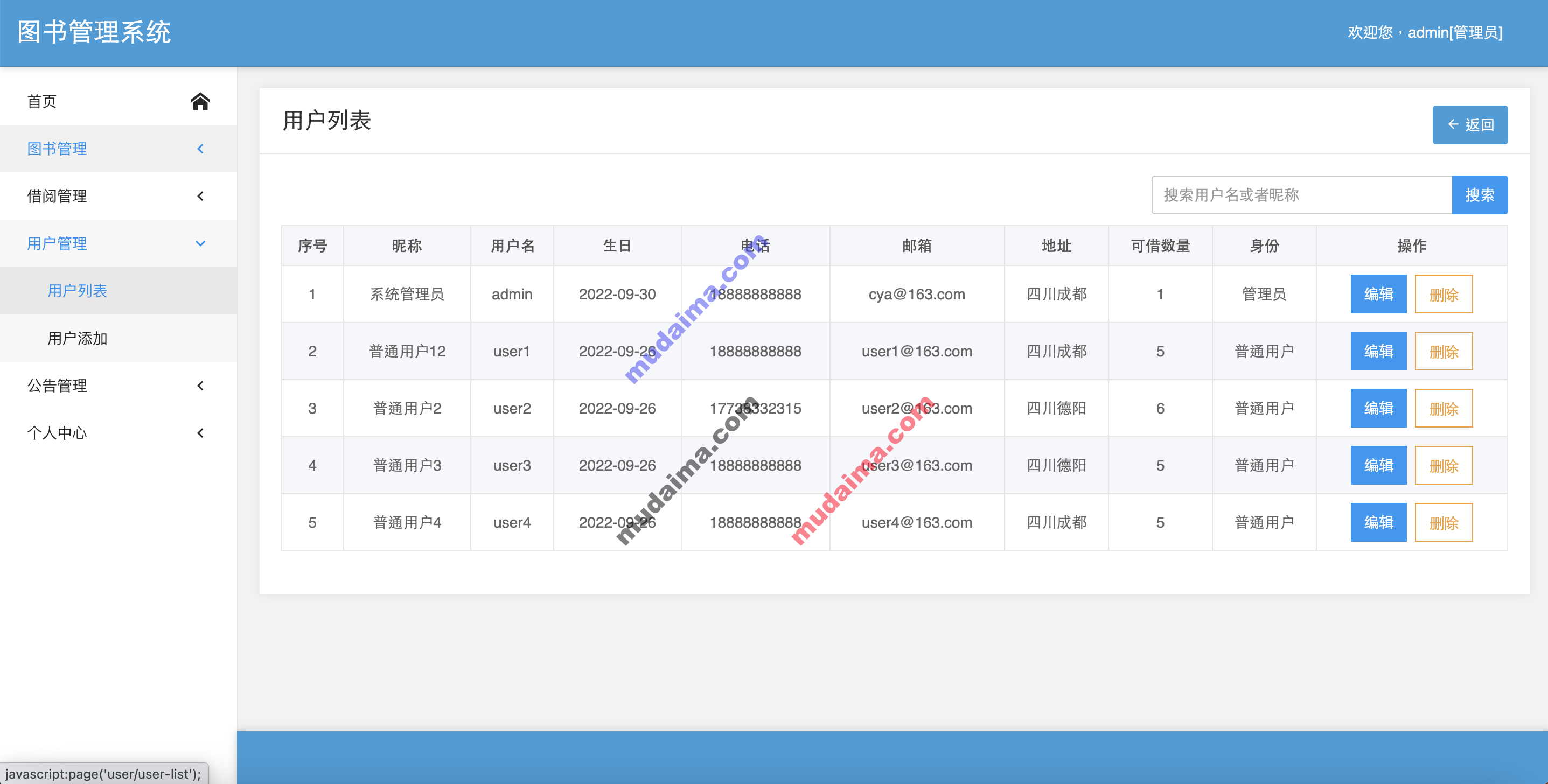Screen dimensions: 1548x784
Task: Expand 个人中心 using its chevron
Action: (200, 433)
